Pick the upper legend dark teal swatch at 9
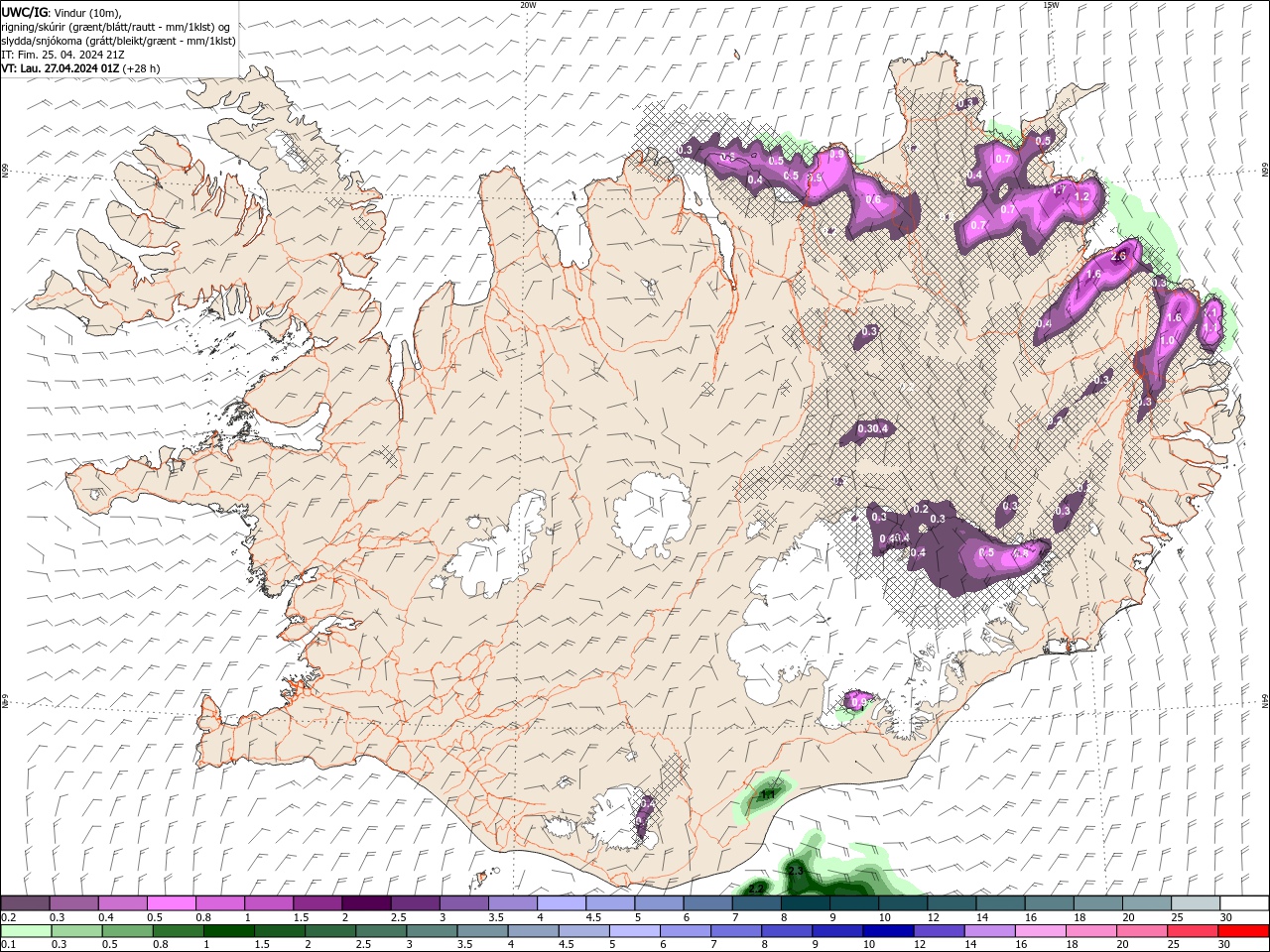Screen dimensions: 1270x952 (853, 902)
